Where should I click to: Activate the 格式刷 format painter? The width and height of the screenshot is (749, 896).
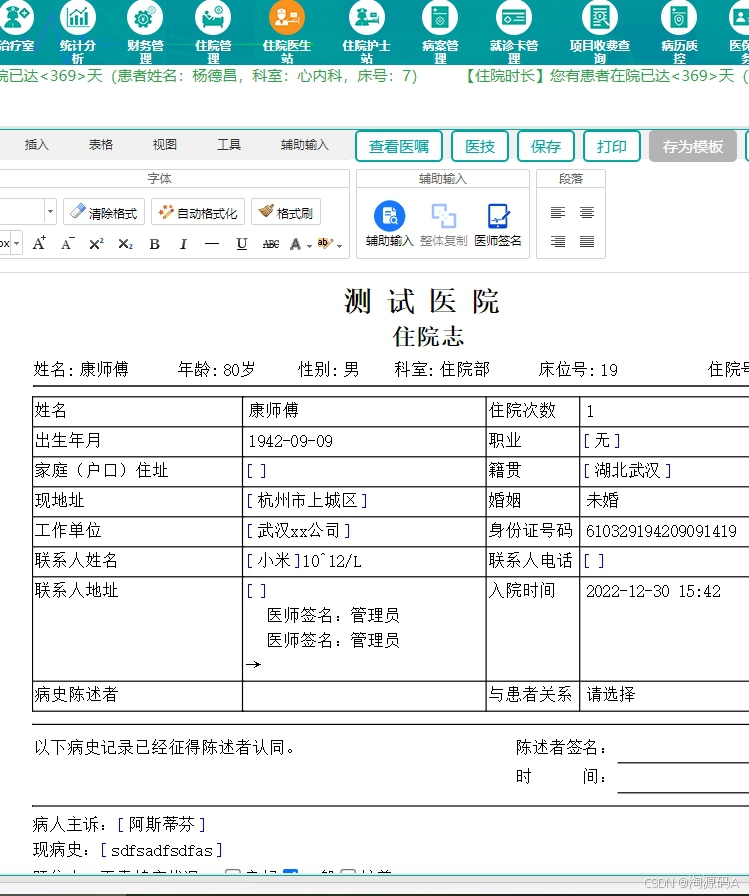coord(286,213)
